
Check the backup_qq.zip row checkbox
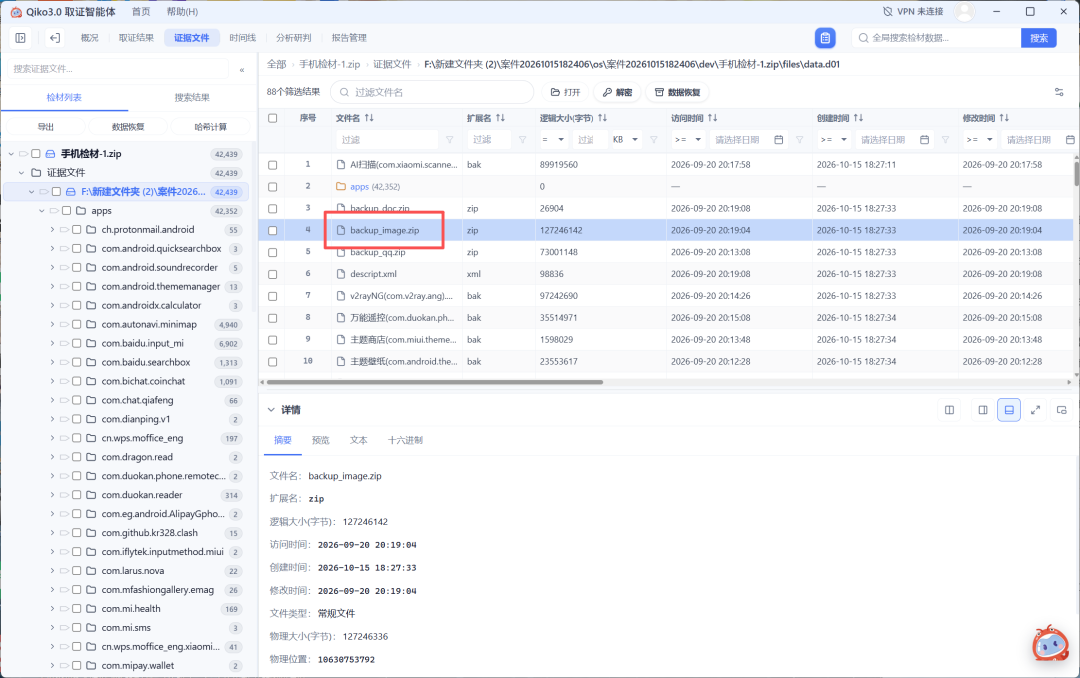tap(273, 253)
